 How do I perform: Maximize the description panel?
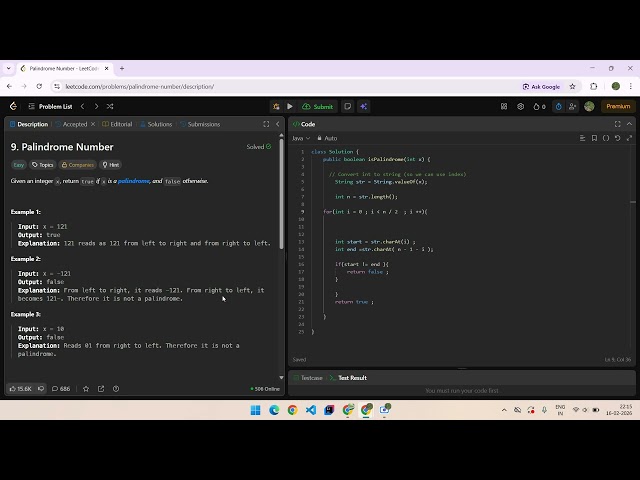tap(266, 124)
